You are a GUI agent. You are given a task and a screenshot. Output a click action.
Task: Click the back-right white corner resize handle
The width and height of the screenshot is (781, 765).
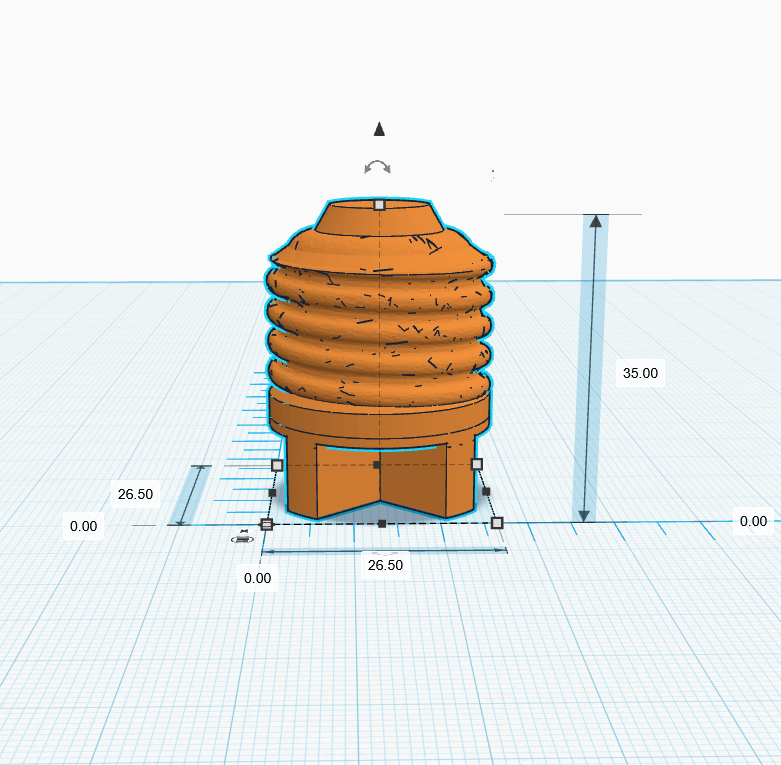tap(477, 464)
